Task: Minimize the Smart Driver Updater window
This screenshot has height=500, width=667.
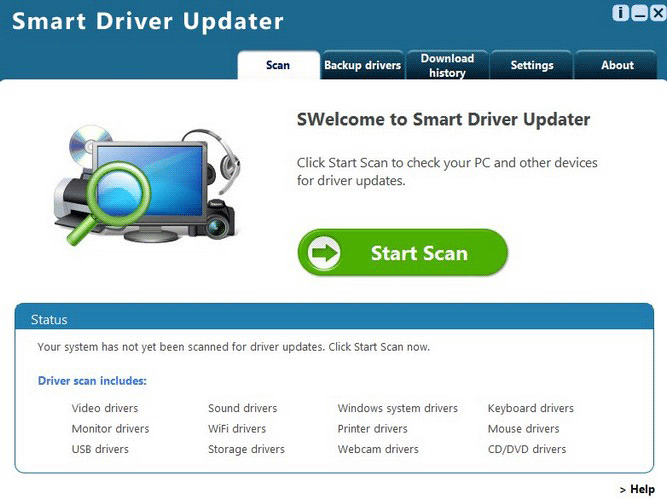Action: click(639, 13)
